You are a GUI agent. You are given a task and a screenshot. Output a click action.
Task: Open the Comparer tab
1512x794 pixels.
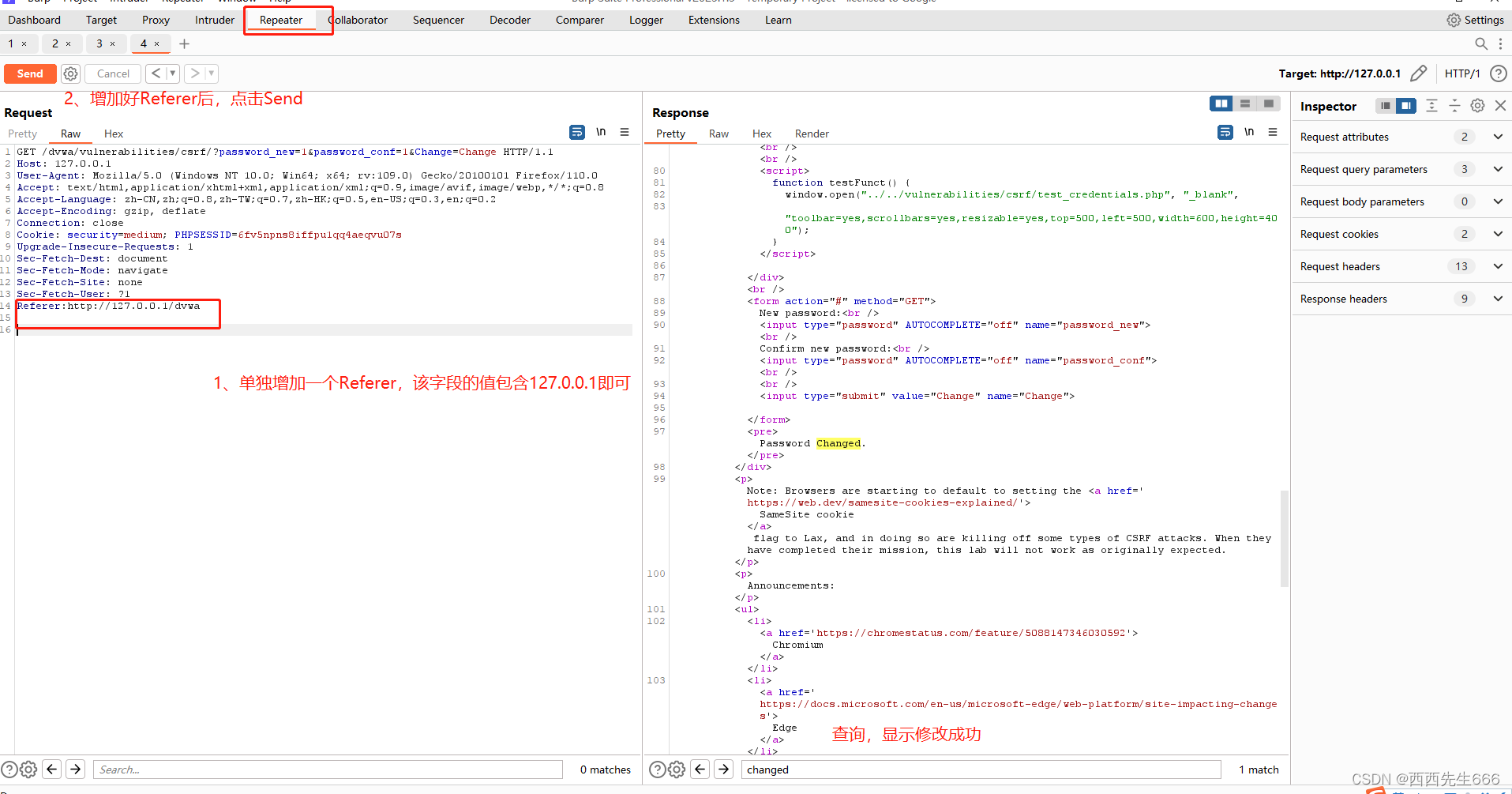pos(580,20)
